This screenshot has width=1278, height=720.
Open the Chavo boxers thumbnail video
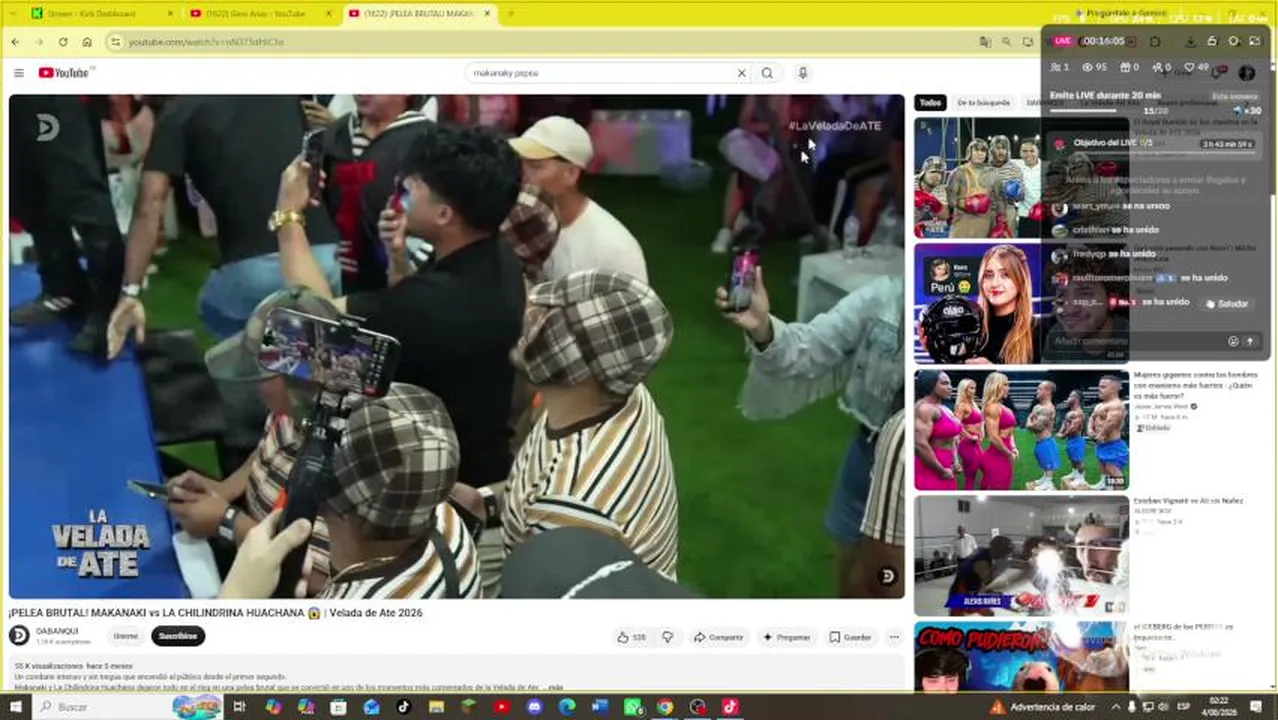[x=1021, y=177]
